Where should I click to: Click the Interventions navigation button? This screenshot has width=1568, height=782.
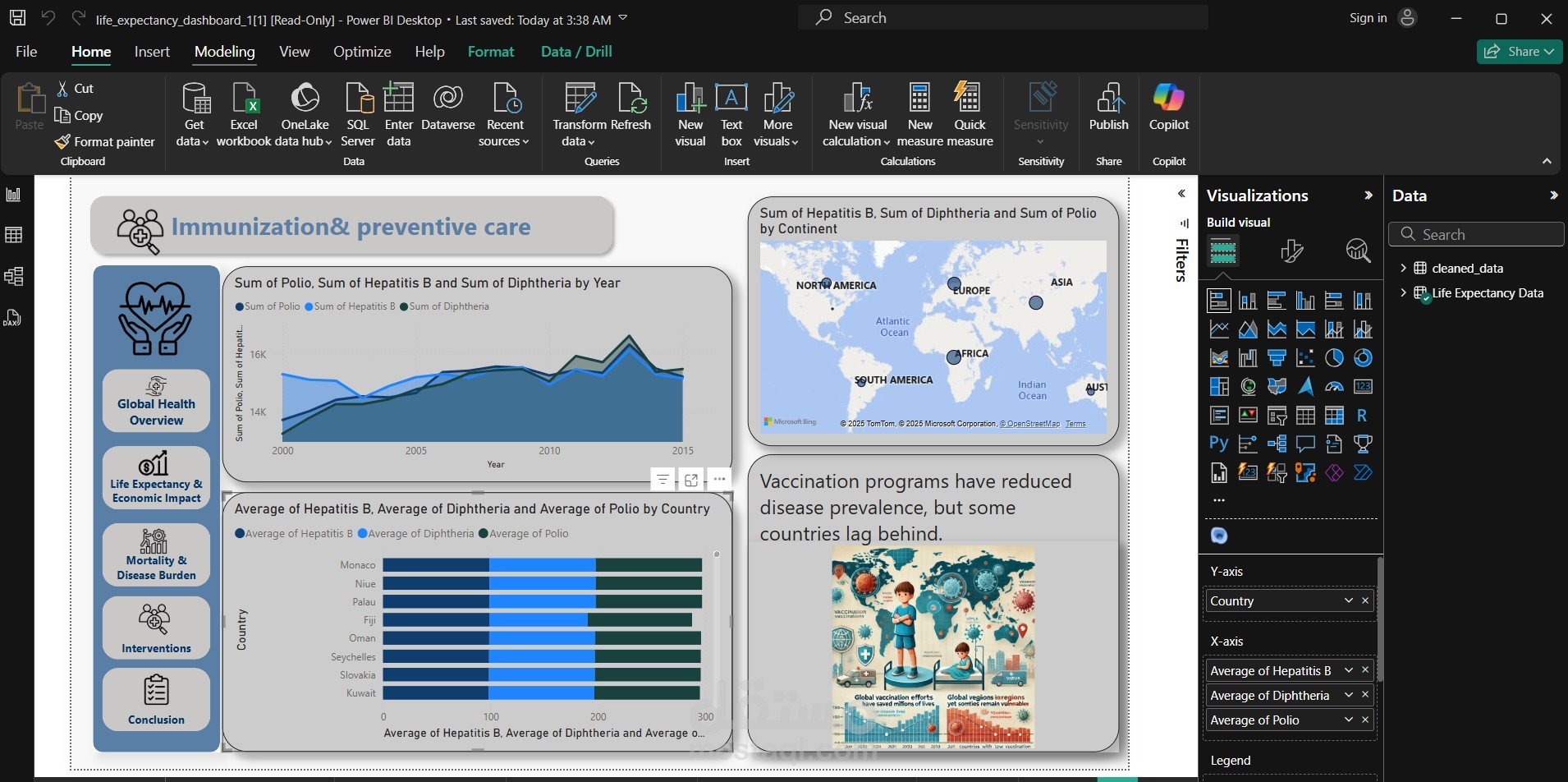click(x=156, y=628)
